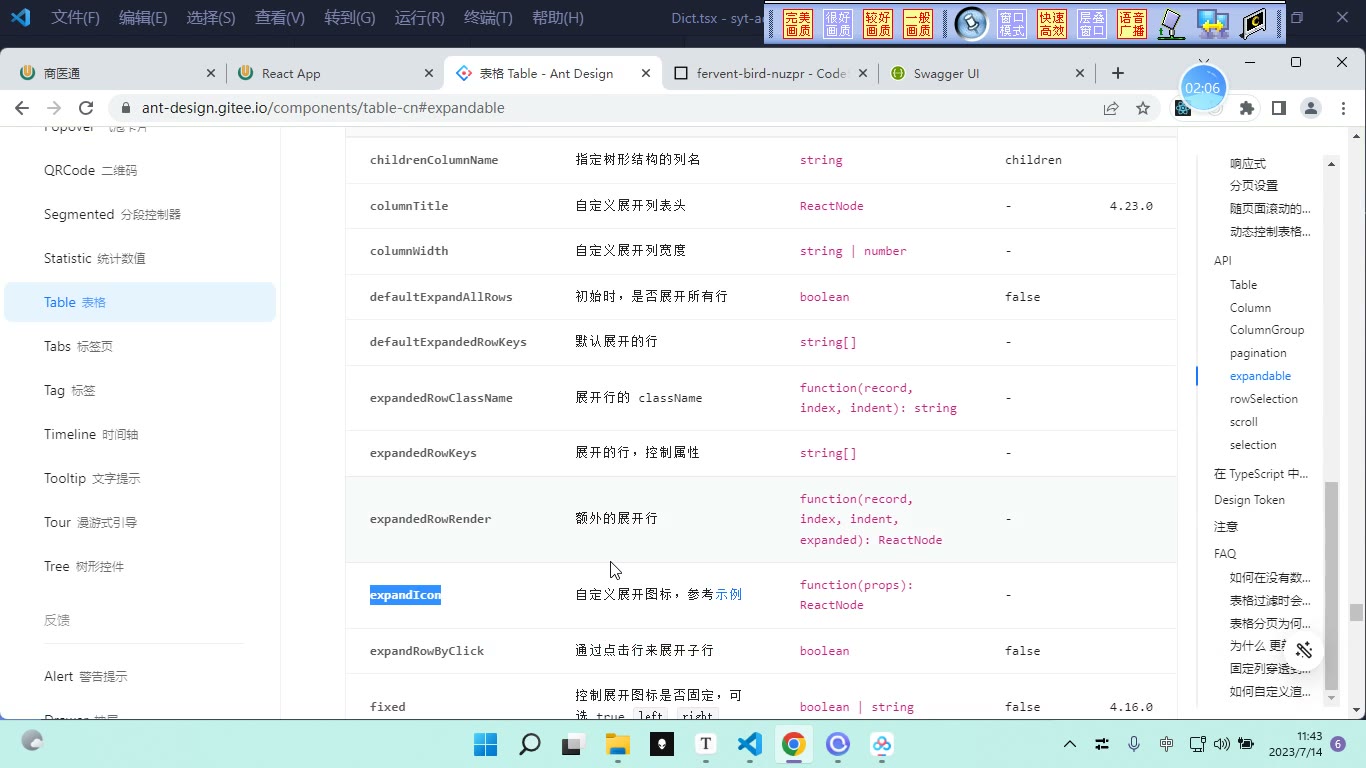Click anchor panel scrollbar down arrow
The image size is (1366, 768).
click(1331, 698)
